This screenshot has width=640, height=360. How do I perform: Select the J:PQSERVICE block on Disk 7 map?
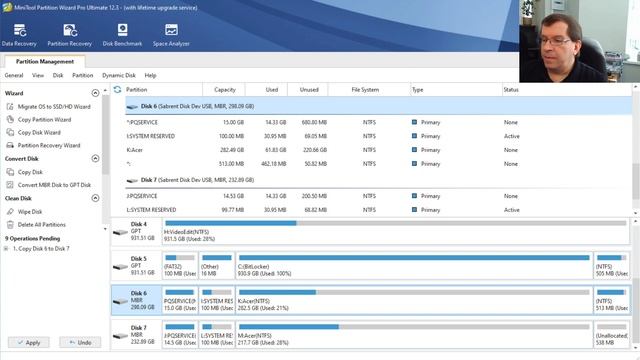click(x=180, y=335)
